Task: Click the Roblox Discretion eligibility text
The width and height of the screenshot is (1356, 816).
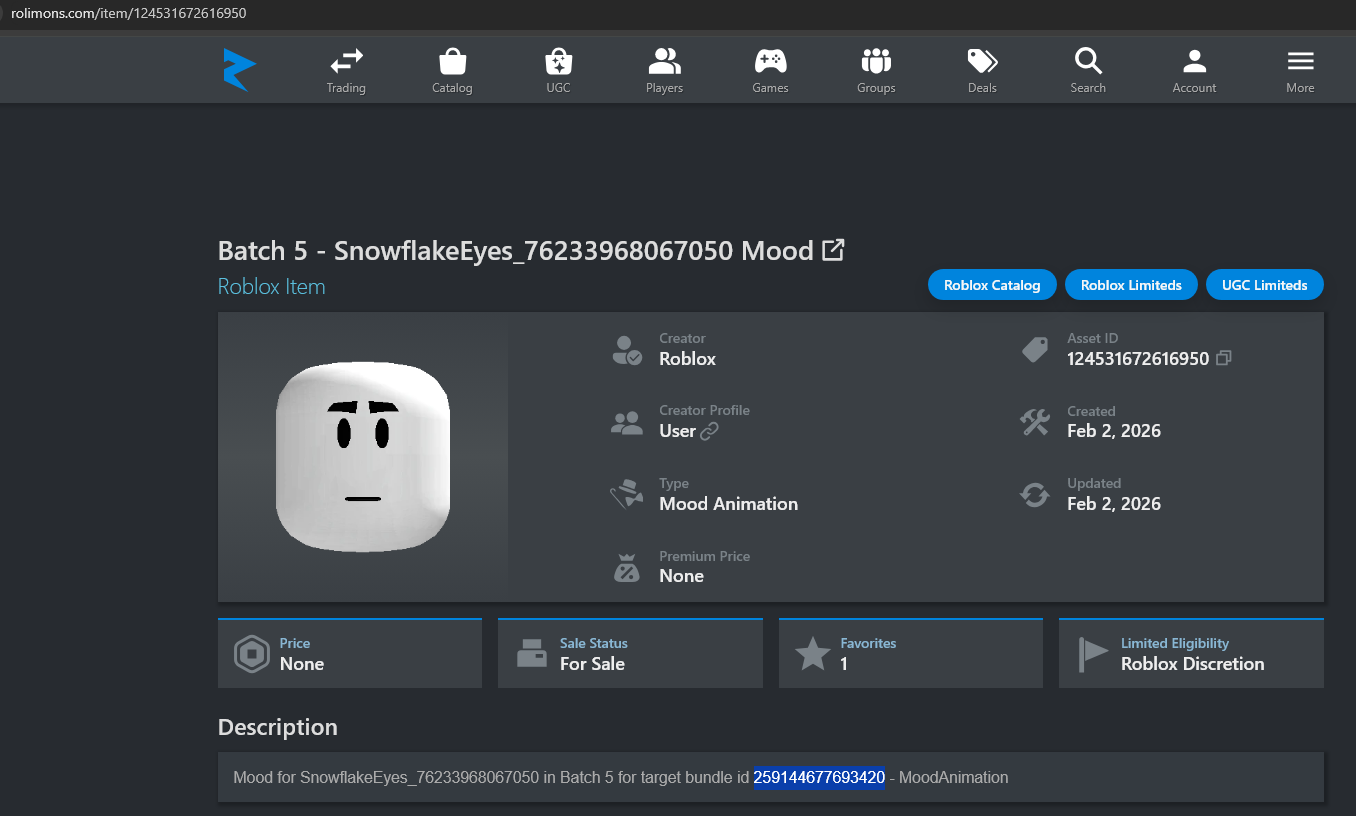Action: tap(1192, 664)
